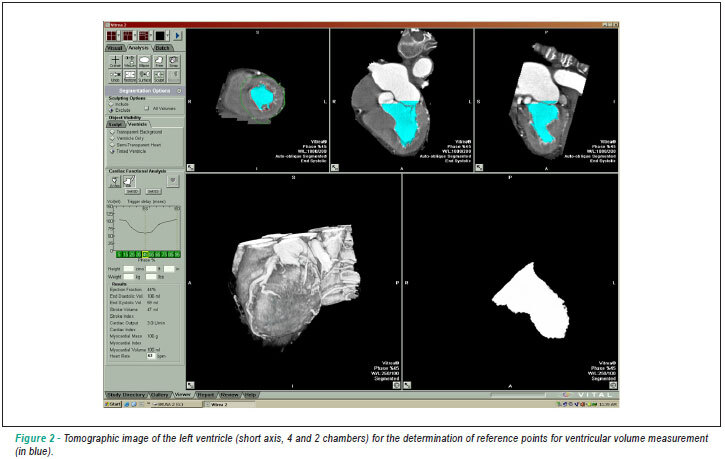
Task: Select Transparent Background radio option
Action: point(112,132)
